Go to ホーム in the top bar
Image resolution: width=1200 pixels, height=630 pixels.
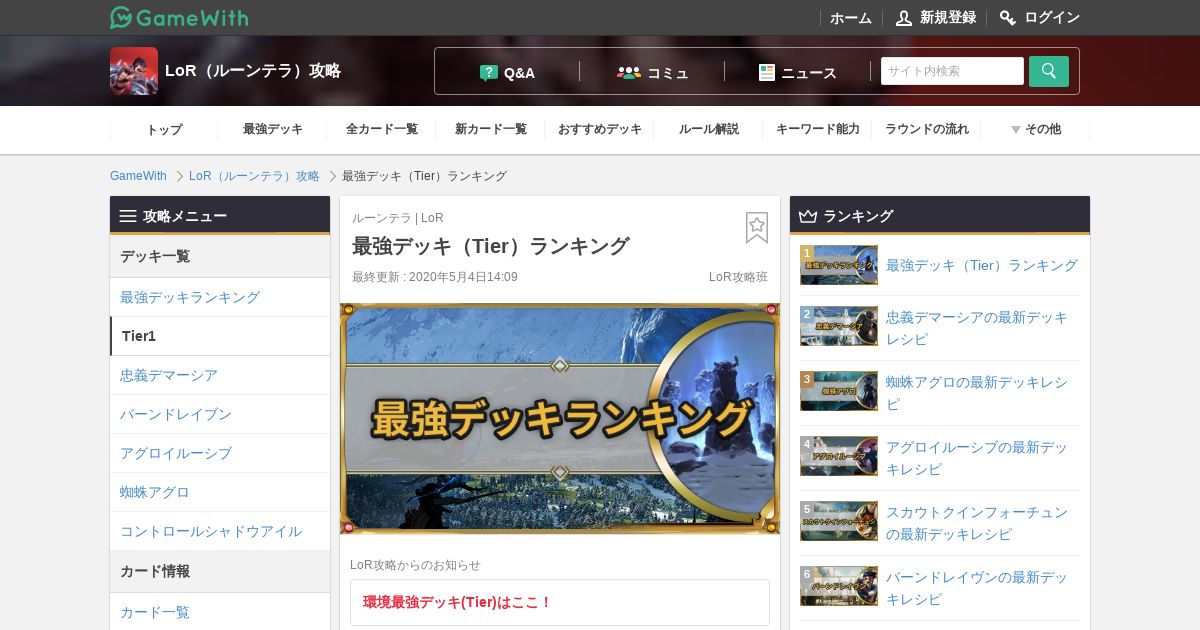[x=851, y=18]
